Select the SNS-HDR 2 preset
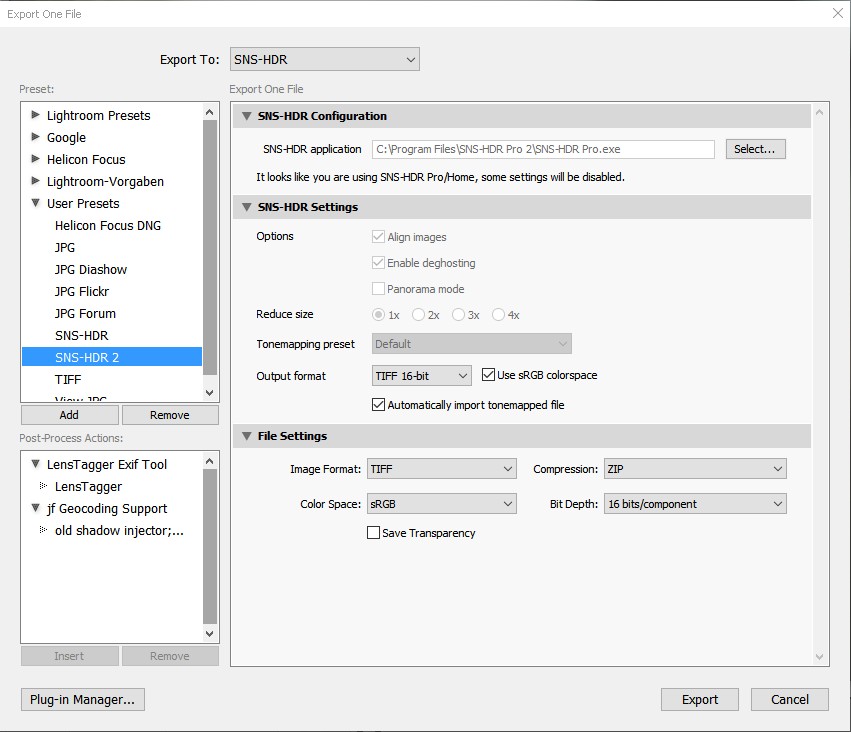The width and height of the screenshot is (851, 732). coord(112,357)
